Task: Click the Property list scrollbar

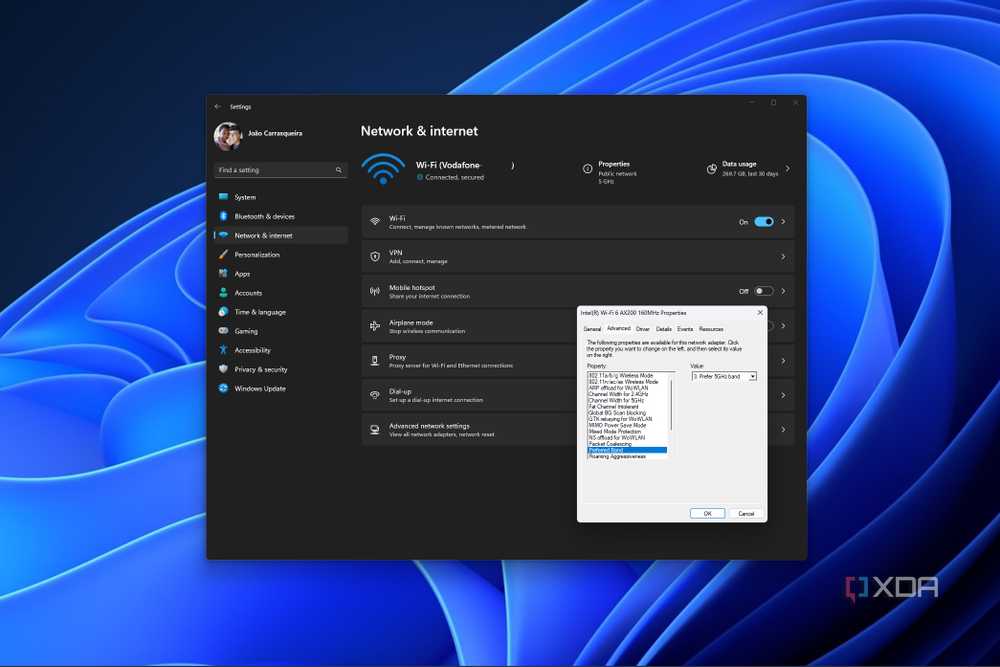Action: 671,404
